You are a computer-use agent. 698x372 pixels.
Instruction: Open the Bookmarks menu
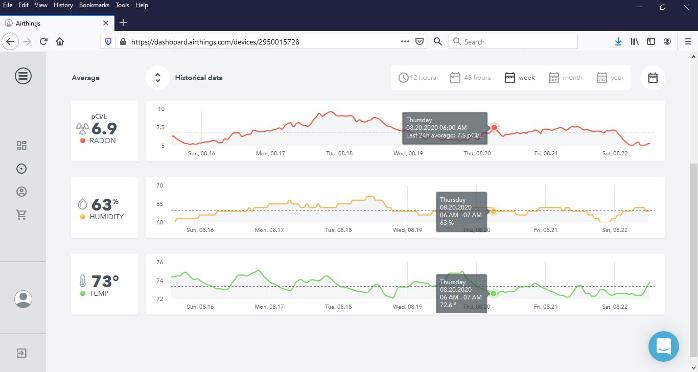94,5
